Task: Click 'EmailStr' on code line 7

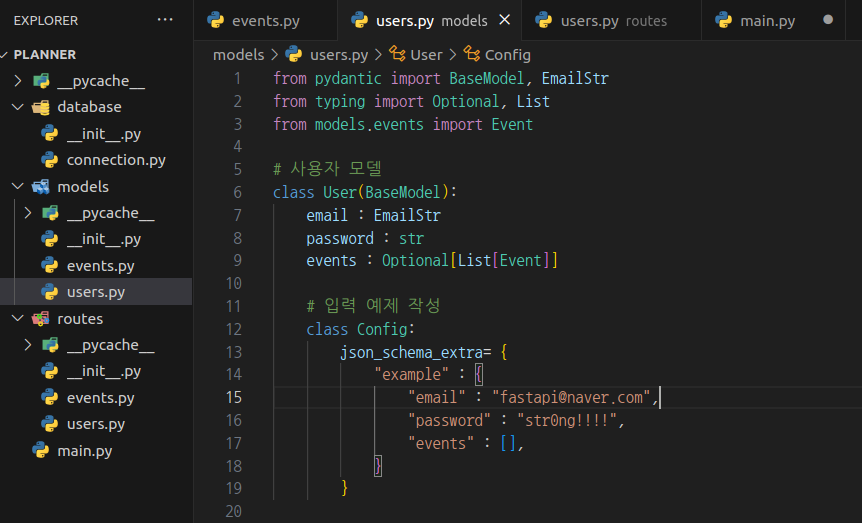Action: click(407, 216)
